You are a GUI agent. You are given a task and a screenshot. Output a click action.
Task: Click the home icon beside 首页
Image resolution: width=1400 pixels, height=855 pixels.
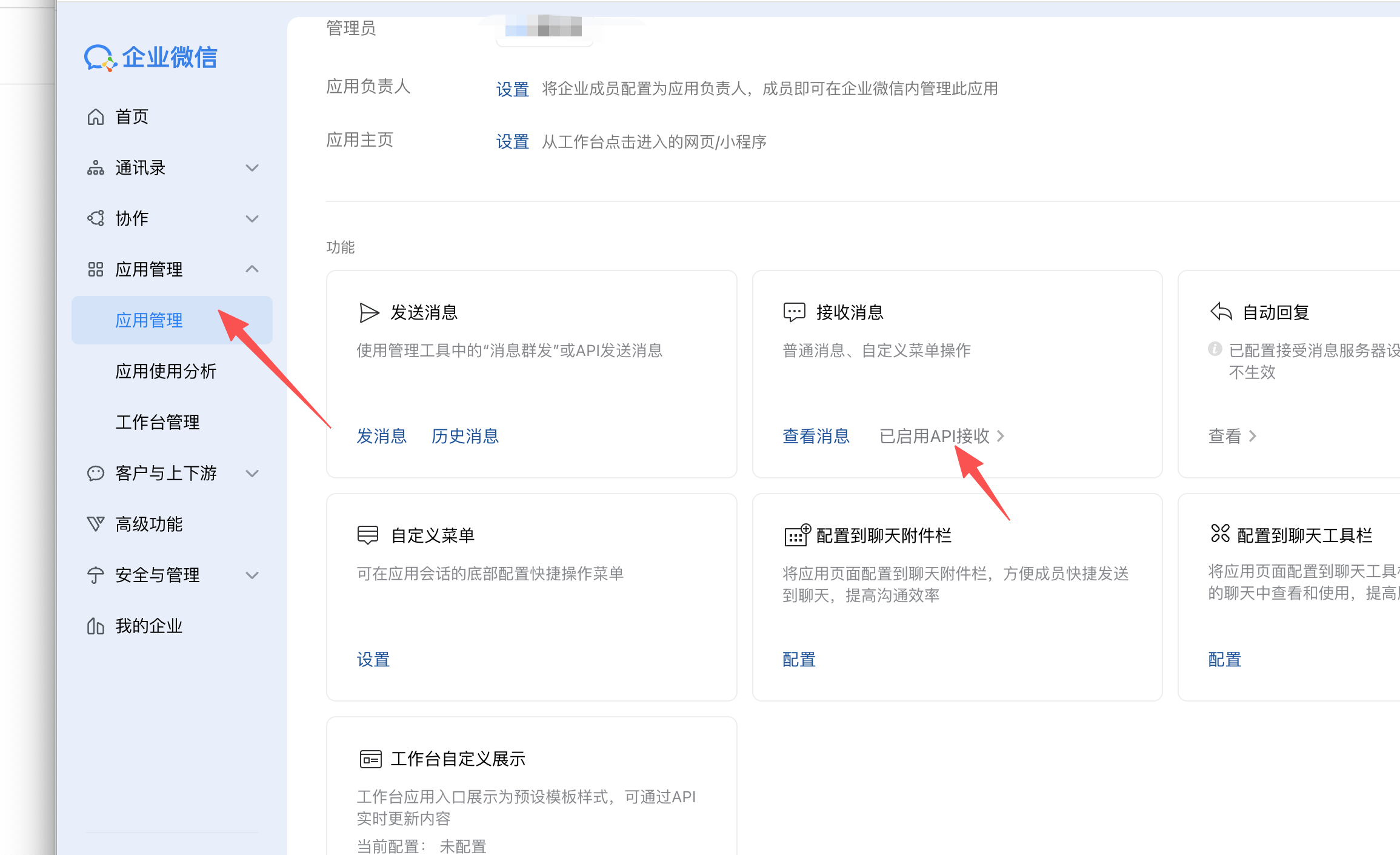pos(96,116)
